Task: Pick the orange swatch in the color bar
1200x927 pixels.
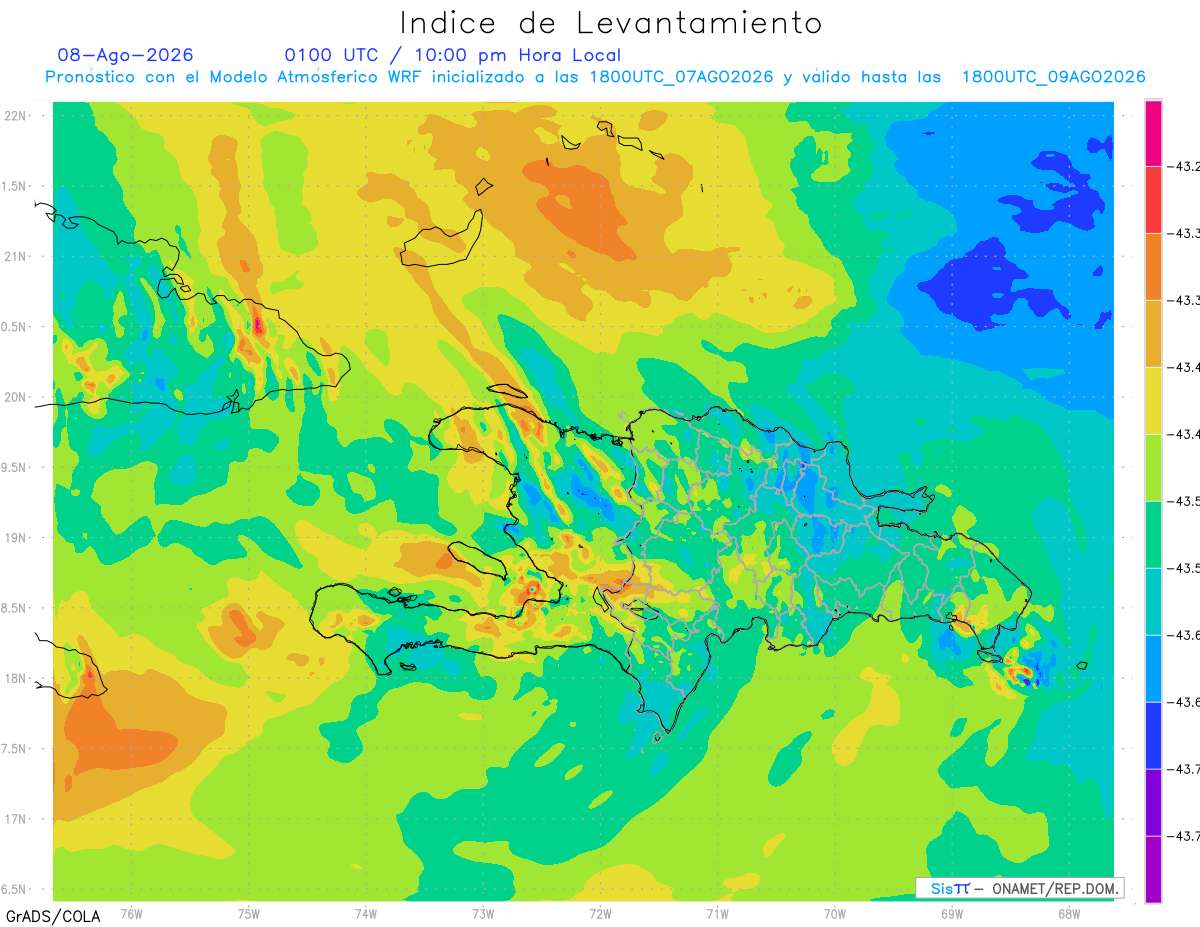Action: [1153, 267]
